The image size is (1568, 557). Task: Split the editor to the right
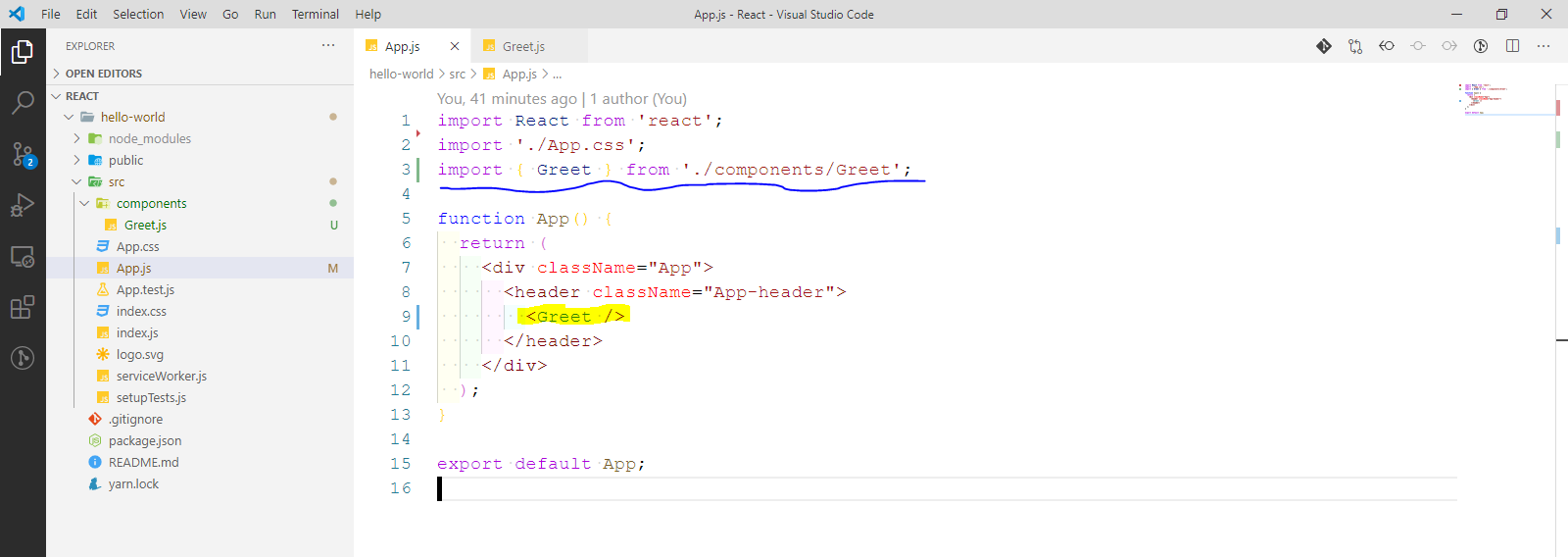click(x=1512, y=46)
